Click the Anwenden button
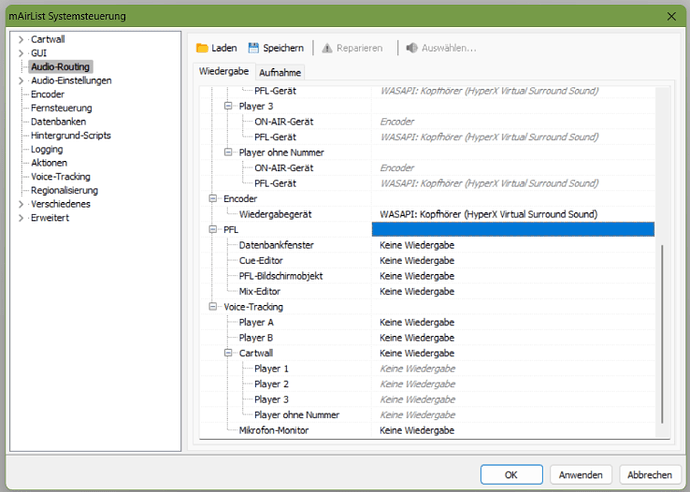The width and height of the screenshot is (690, 492). [580, 475]
